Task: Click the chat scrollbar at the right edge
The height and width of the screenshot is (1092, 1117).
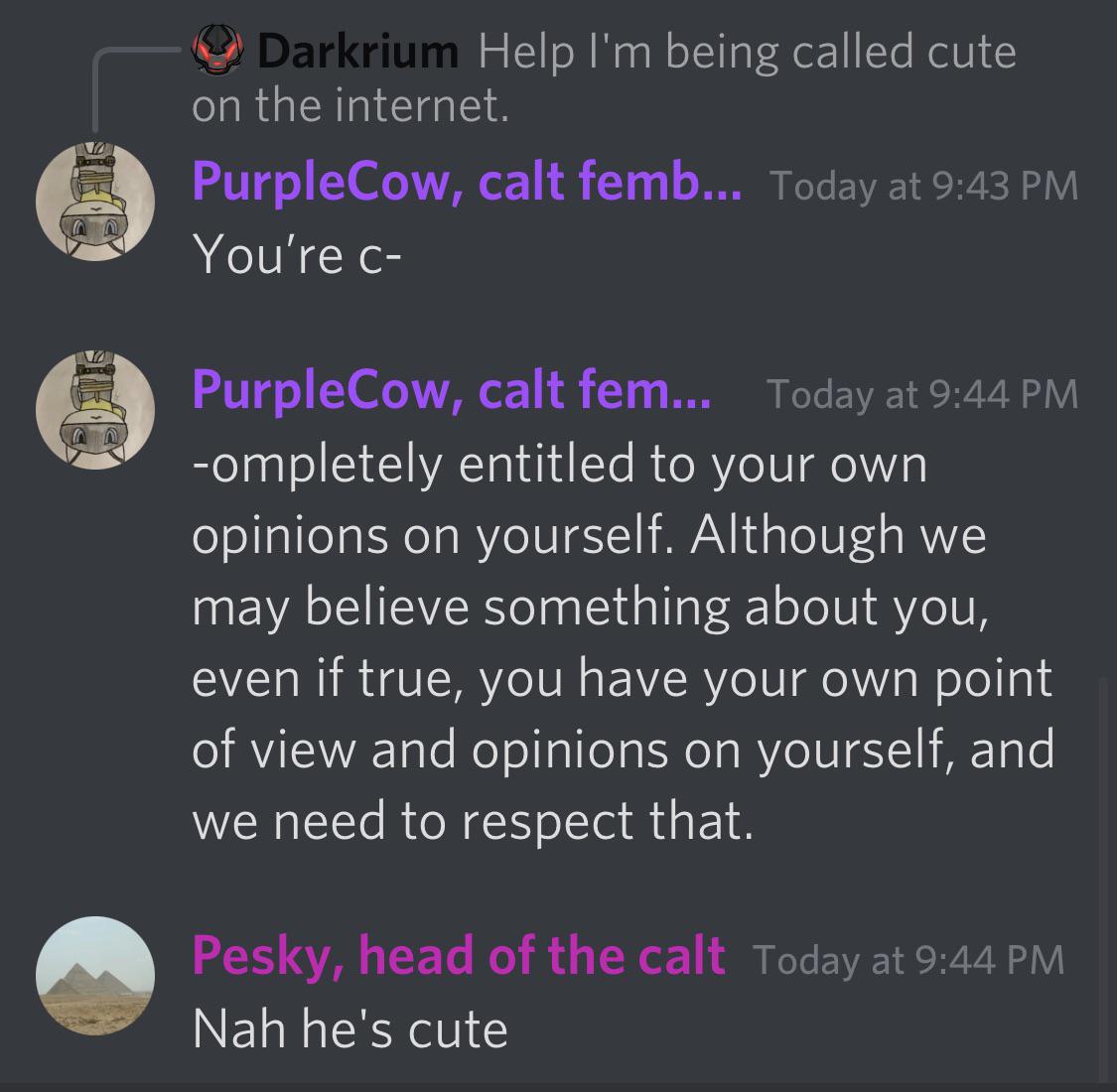Action: pyautogui.click(x=1103, y=880)
